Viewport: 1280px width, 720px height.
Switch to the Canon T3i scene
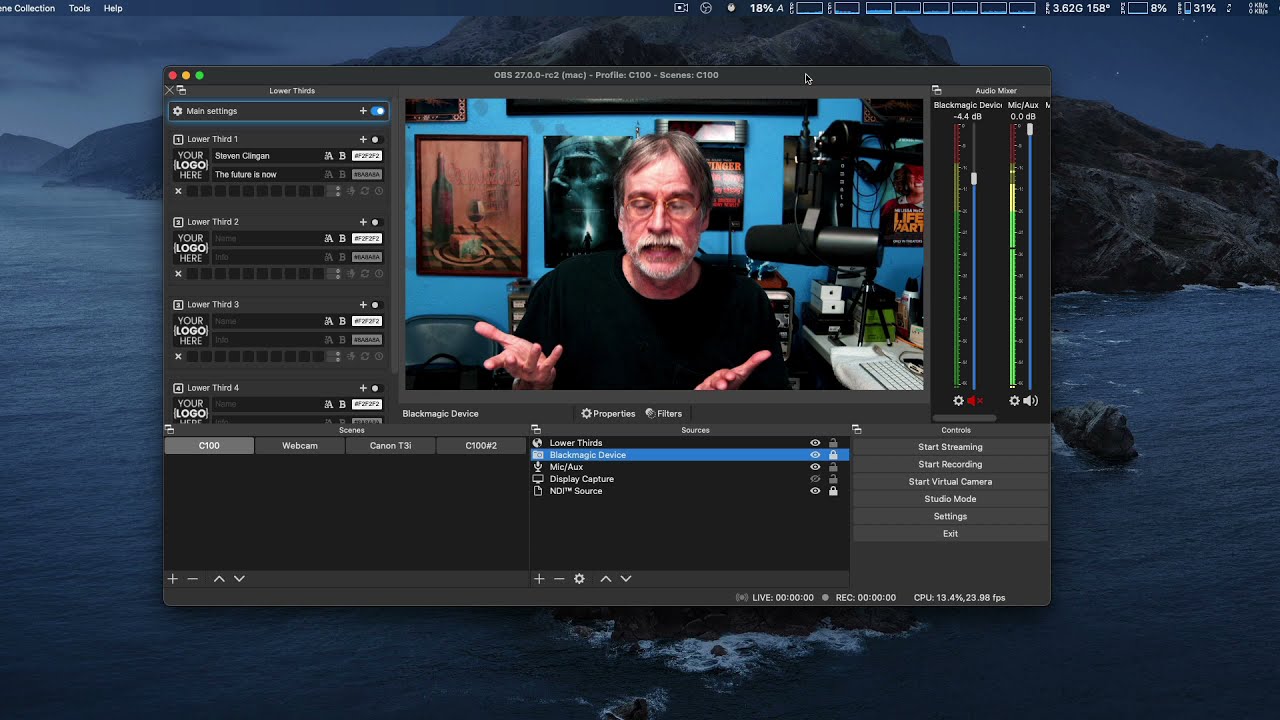(390, 446)
